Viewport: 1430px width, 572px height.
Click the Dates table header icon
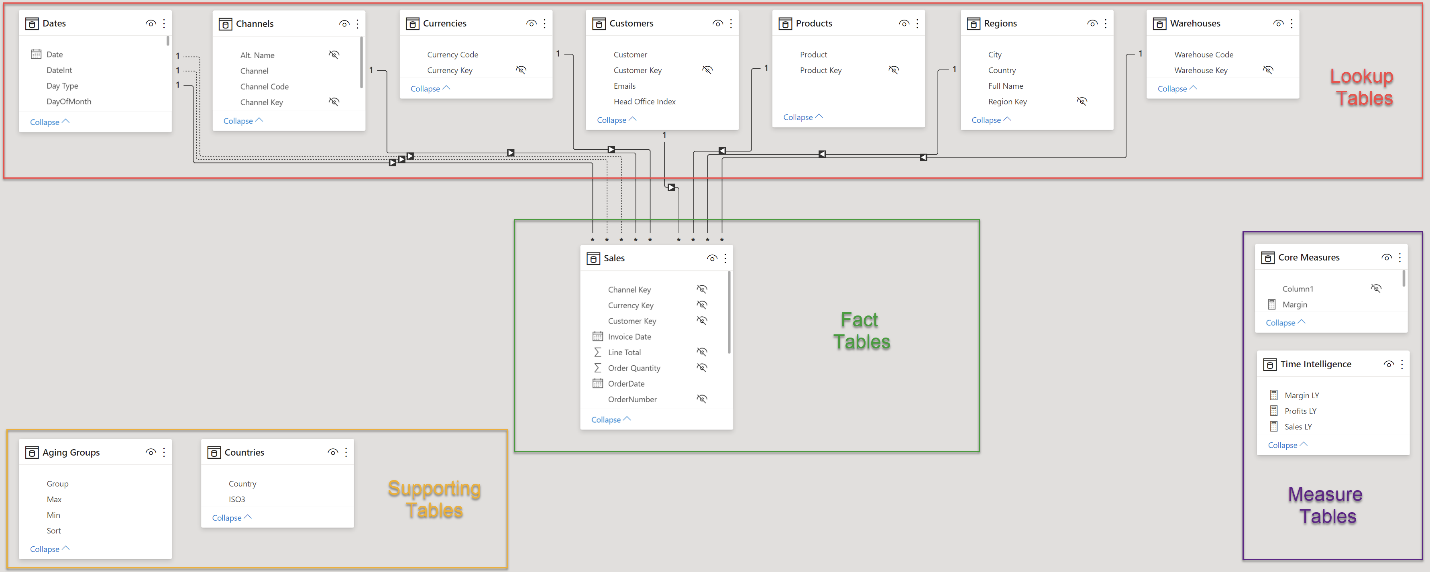pos(32,23)
